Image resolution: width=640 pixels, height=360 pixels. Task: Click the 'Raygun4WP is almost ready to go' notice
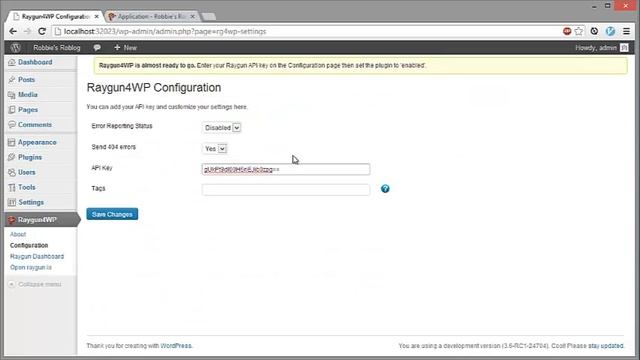click(361, 66)
